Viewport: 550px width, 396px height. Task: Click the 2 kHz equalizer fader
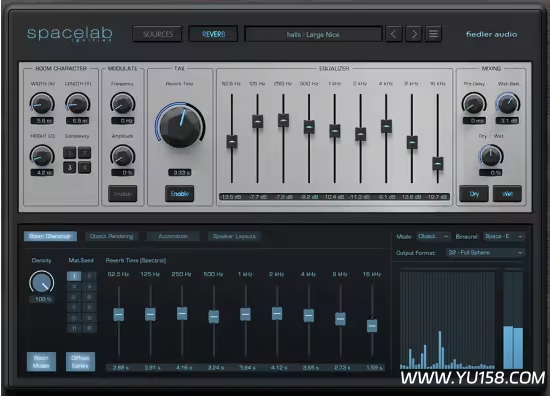361,134
